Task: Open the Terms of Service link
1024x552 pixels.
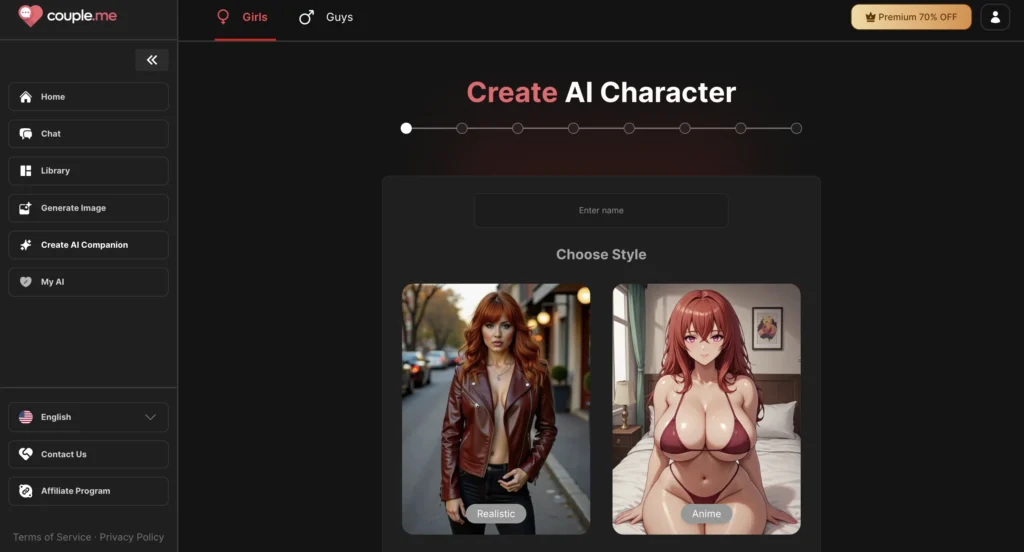Action: pyautogui.click(x=51, y=537)
